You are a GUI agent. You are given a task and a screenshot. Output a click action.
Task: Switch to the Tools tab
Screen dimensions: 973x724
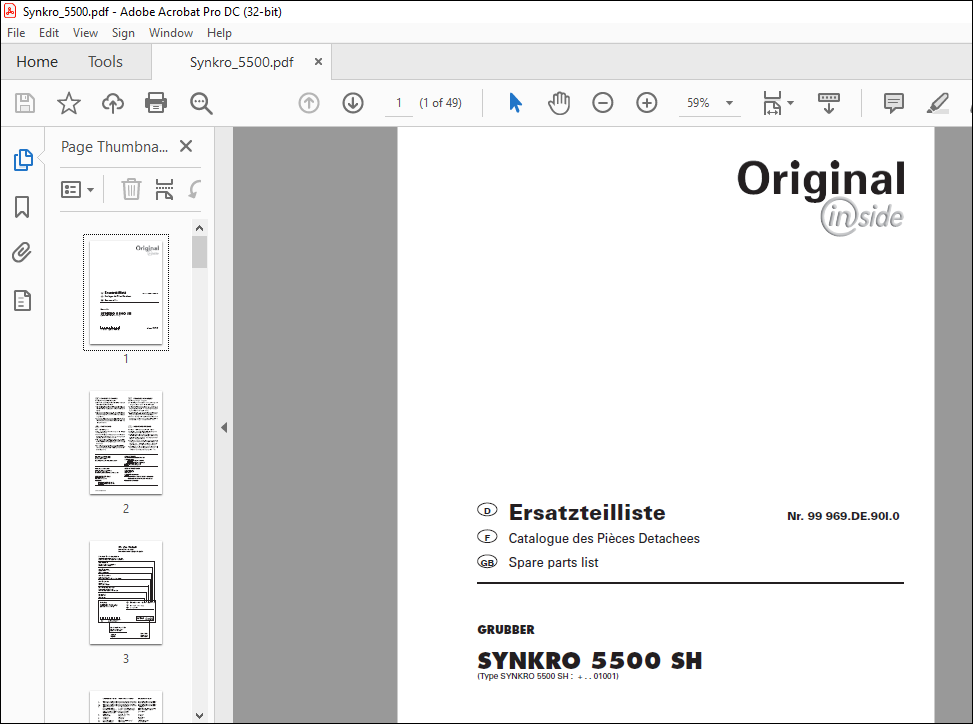click(x=105, y=61)
